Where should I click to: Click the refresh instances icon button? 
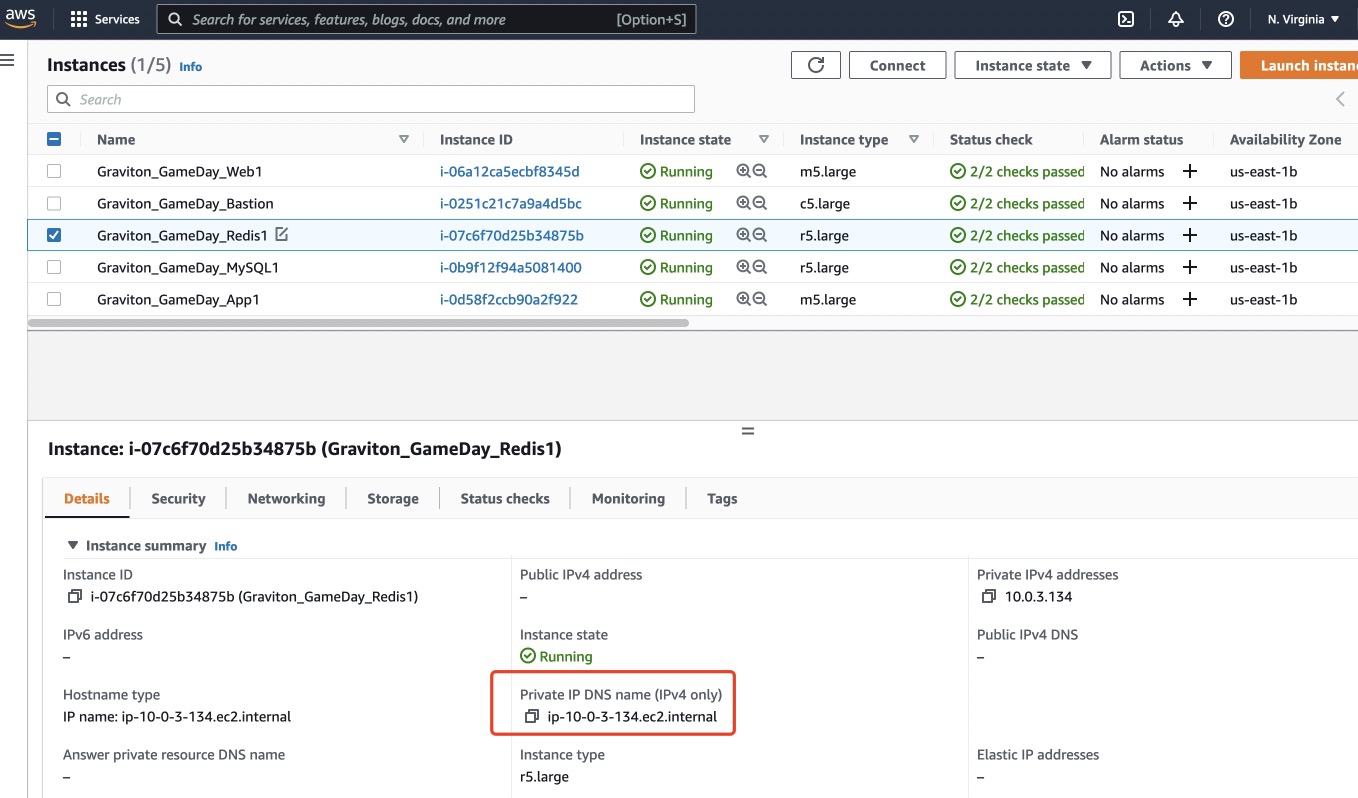click(816, 65)
